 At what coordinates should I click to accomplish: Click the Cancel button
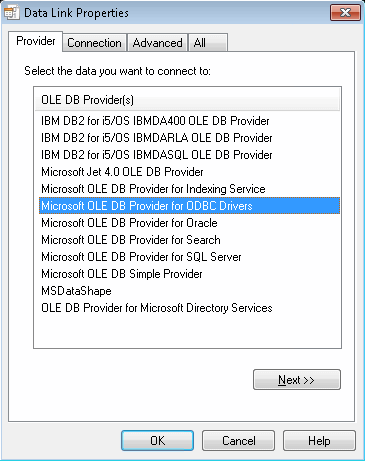(x=238, y=441)
